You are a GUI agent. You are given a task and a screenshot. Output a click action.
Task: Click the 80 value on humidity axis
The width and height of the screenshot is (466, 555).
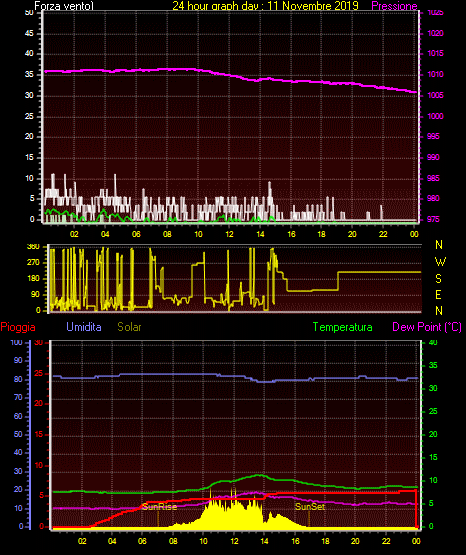pyautogui.click(x=18, y=379)
